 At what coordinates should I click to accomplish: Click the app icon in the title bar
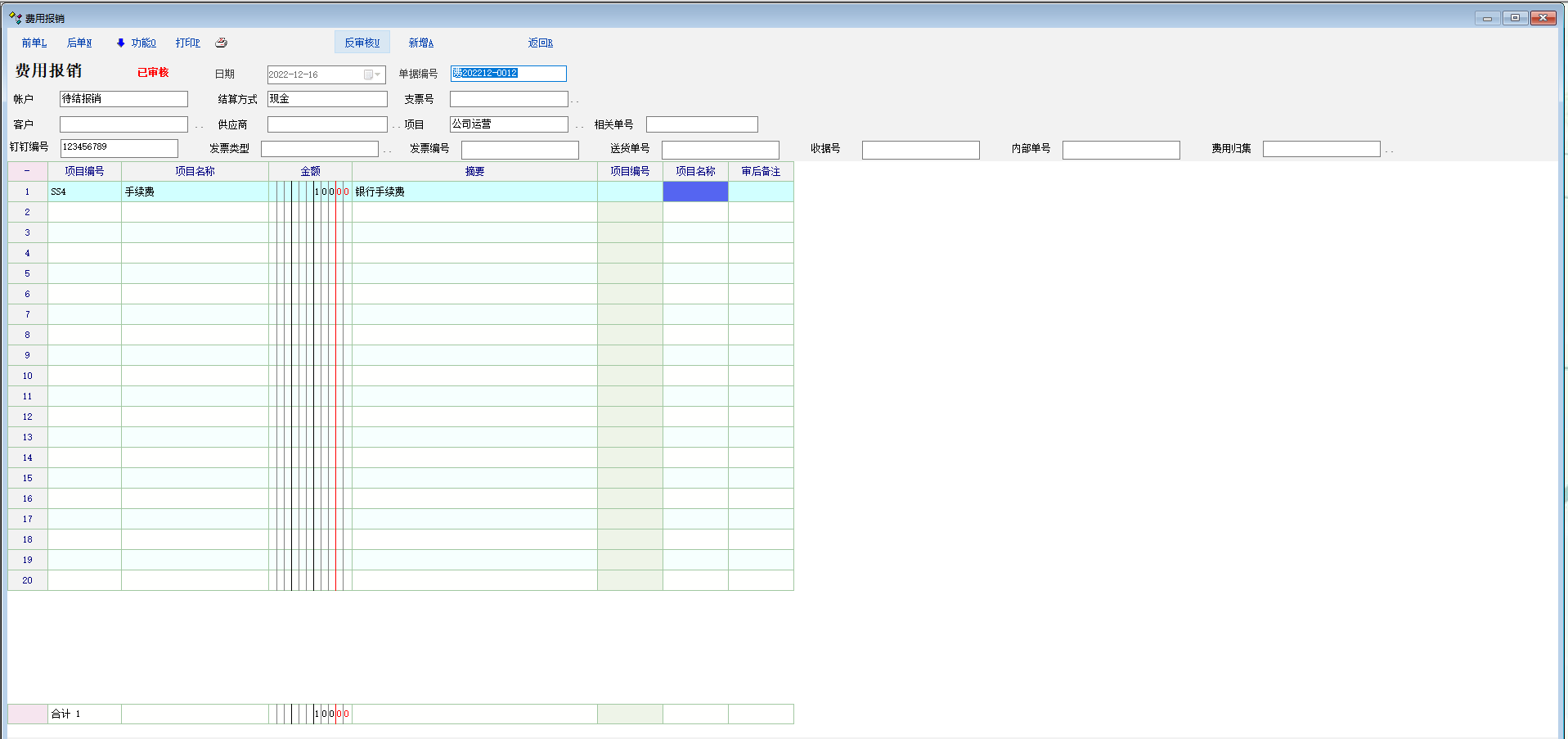point(15,17)
